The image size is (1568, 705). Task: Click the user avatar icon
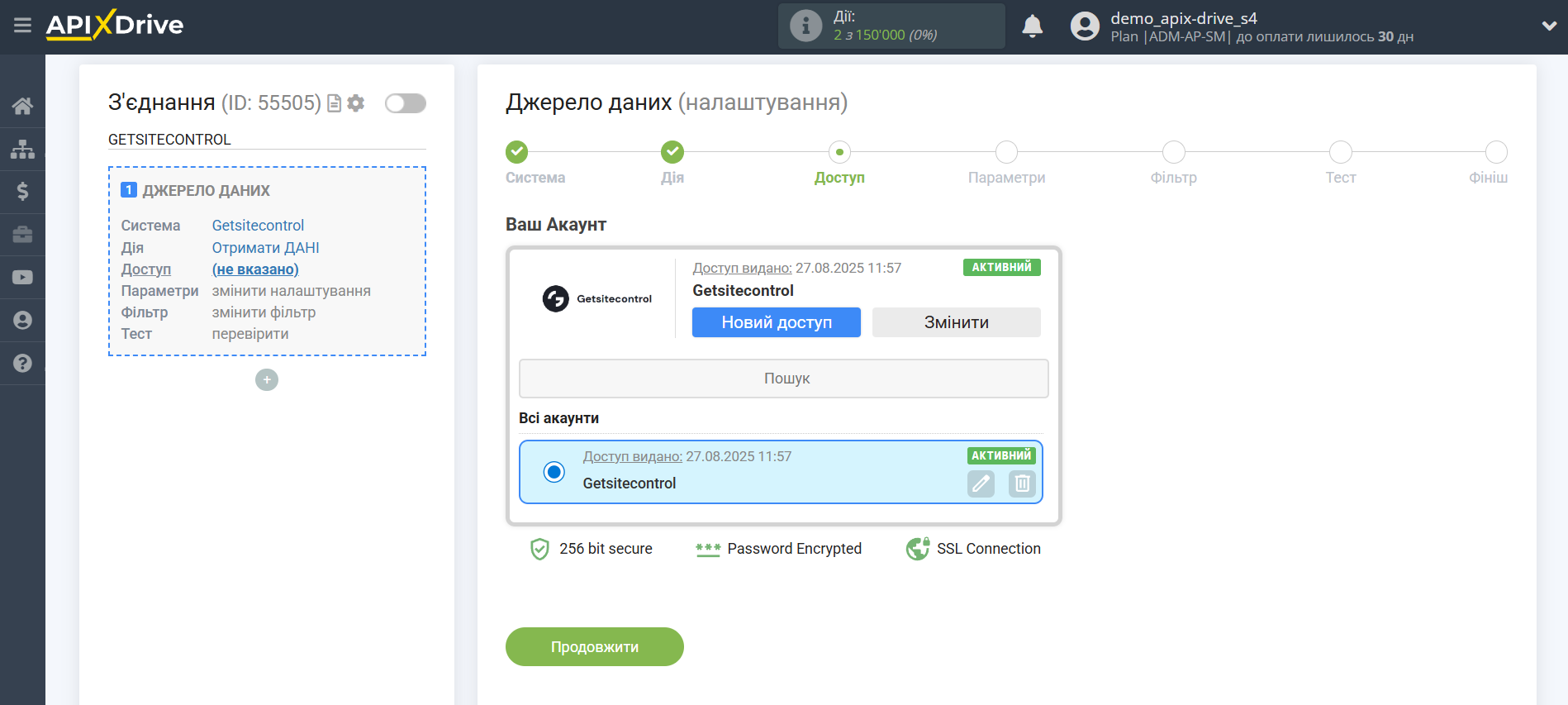coord(1085,26)
